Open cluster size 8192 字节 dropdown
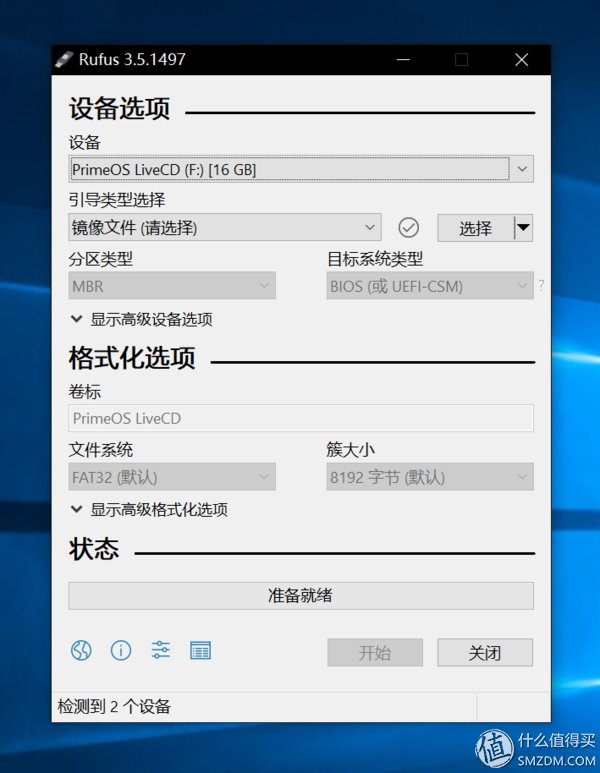 tap(430, 477)
